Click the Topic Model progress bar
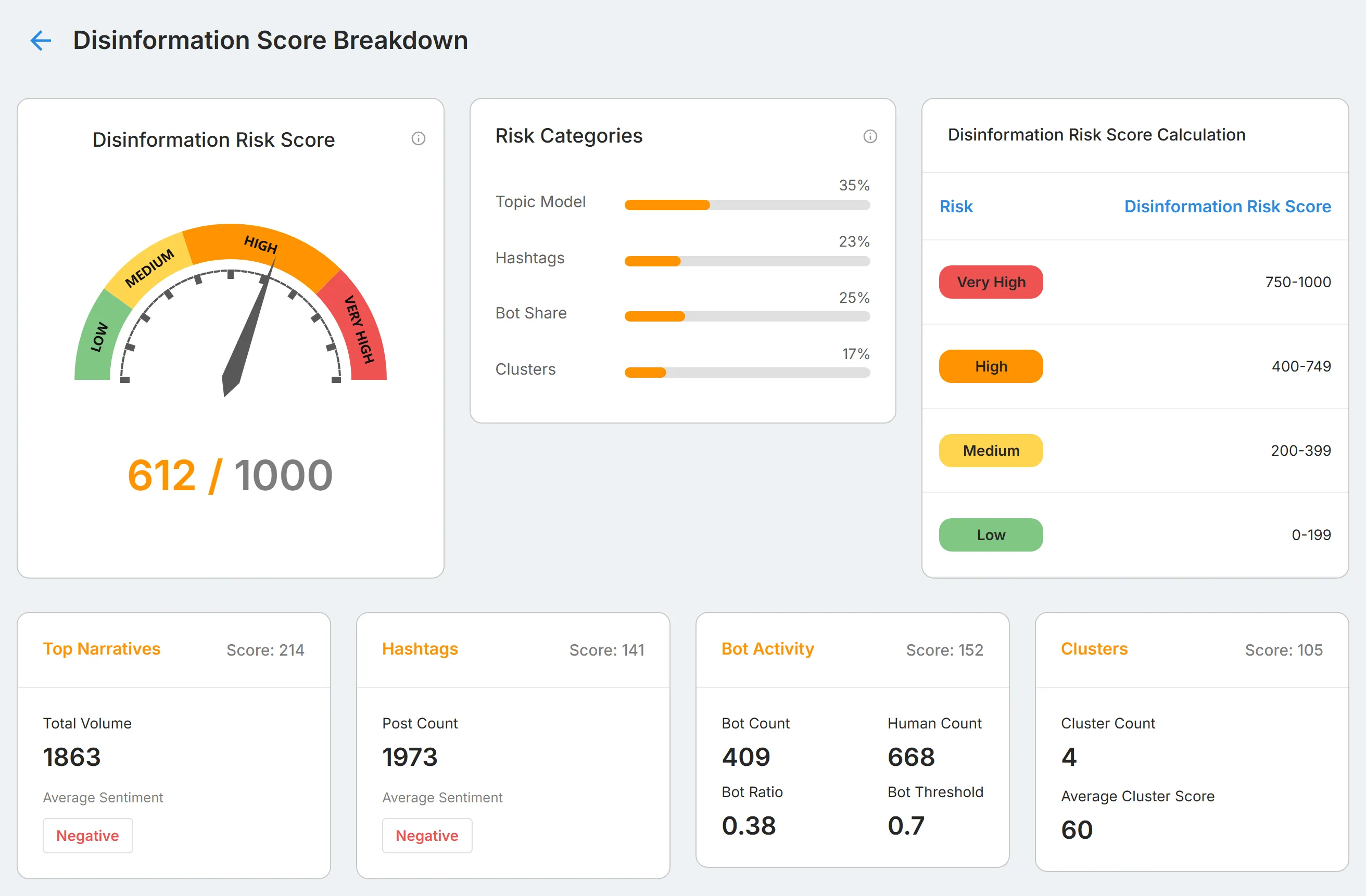The image size is (1366, 896). coord(747,205)
